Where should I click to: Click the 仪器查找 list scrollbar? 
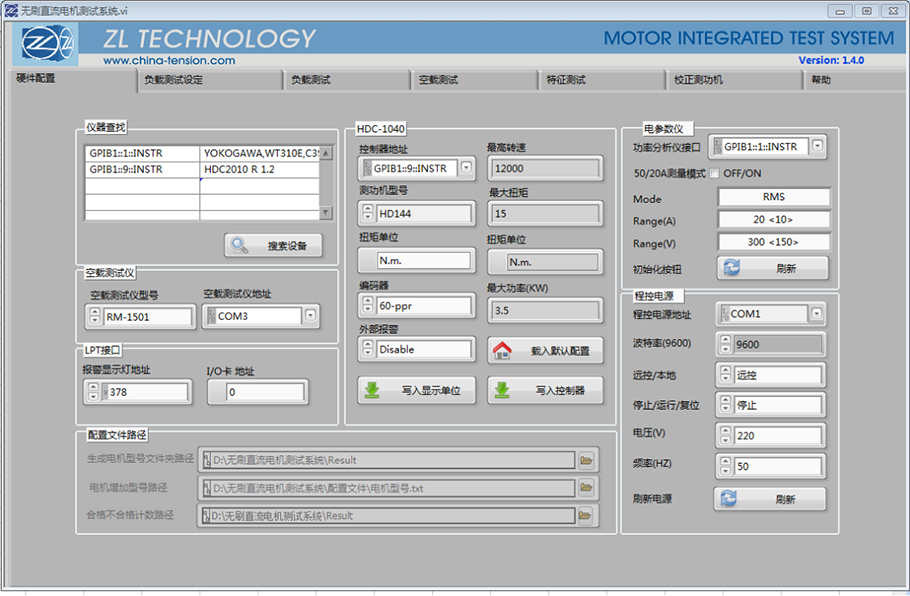[324, 182]
